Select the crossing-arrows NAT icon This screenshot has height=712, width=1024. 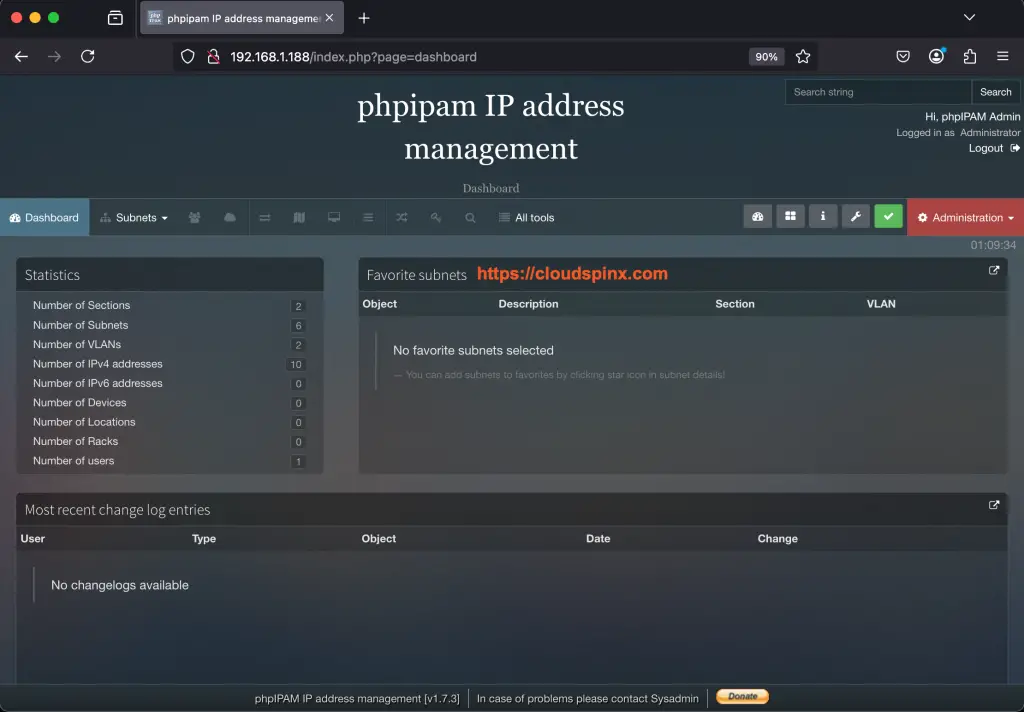pos(401,217)
